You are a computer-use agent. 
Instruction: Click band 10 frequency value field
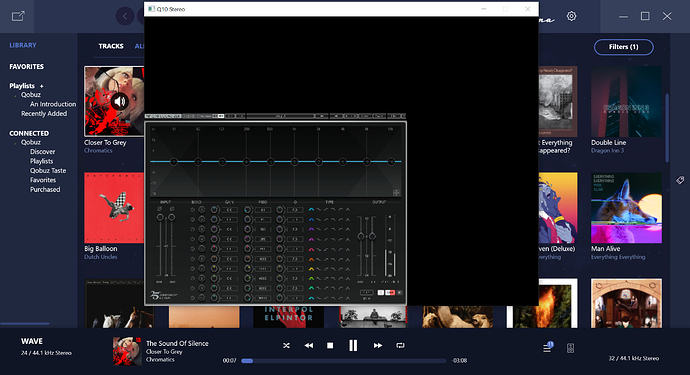pyautogui.click(x=263, y=298)
